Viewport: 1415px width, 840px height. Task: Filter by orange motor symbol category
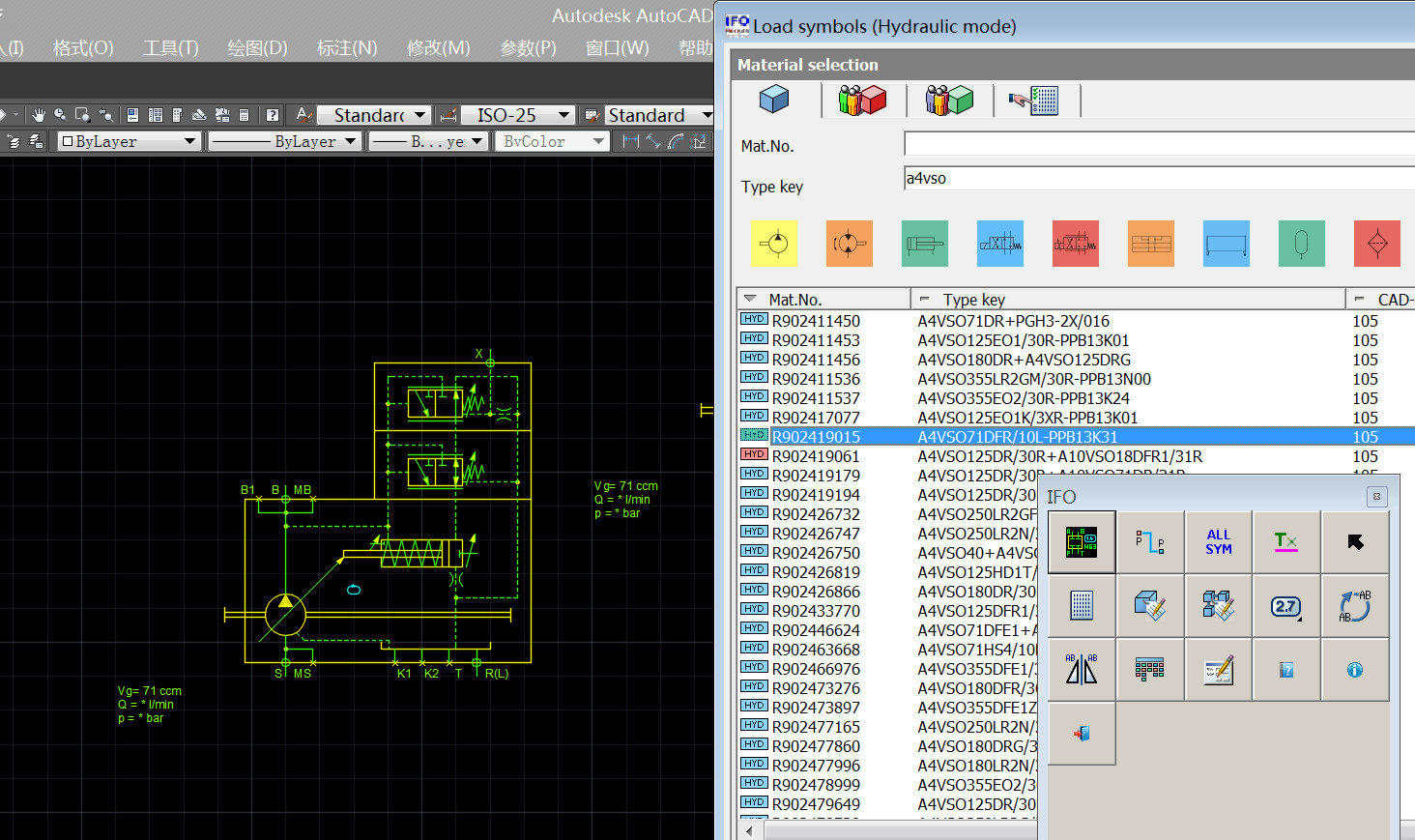[850, 244]
